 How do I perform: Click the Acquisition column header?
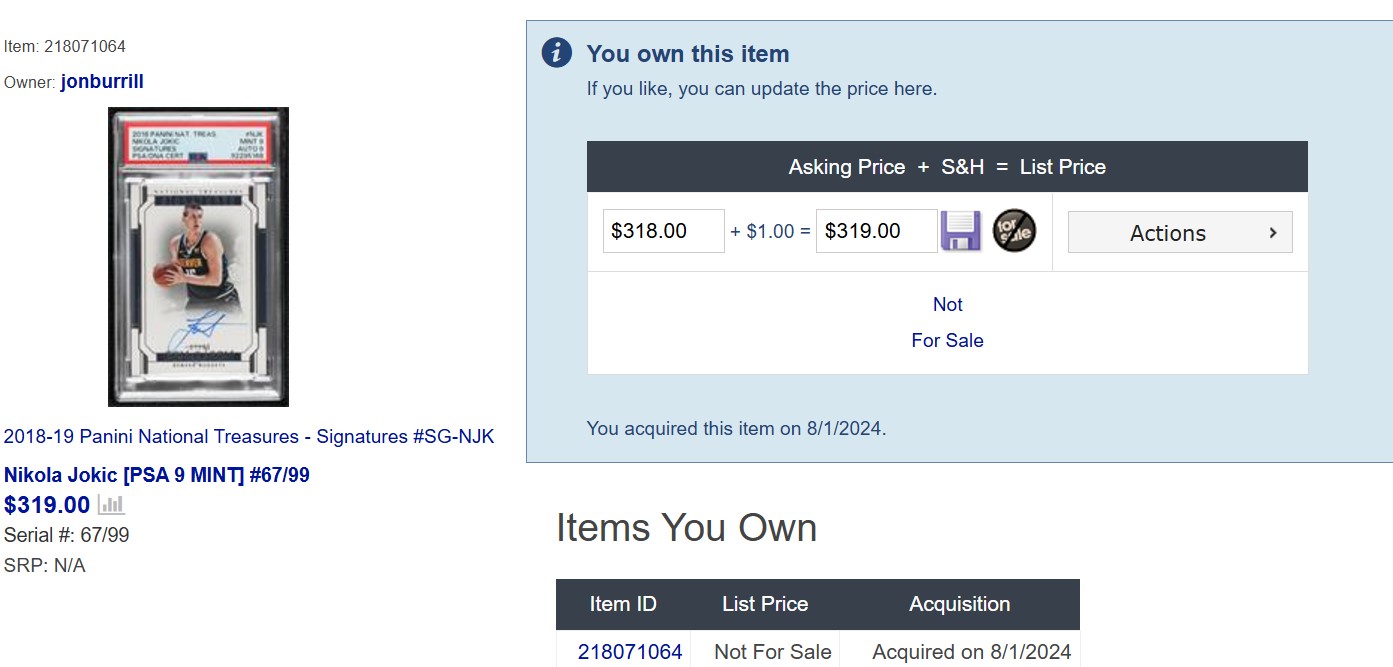click(x=959, y=604)
